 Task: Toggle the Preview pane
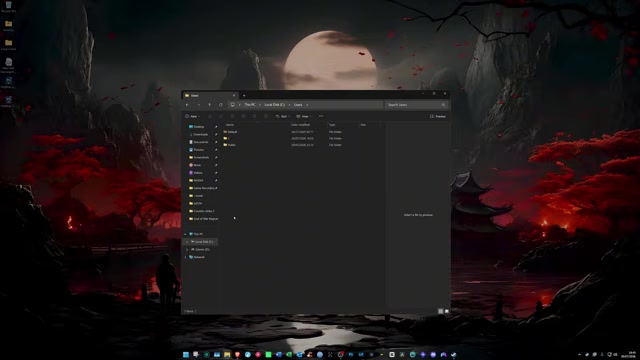[438, 116]
